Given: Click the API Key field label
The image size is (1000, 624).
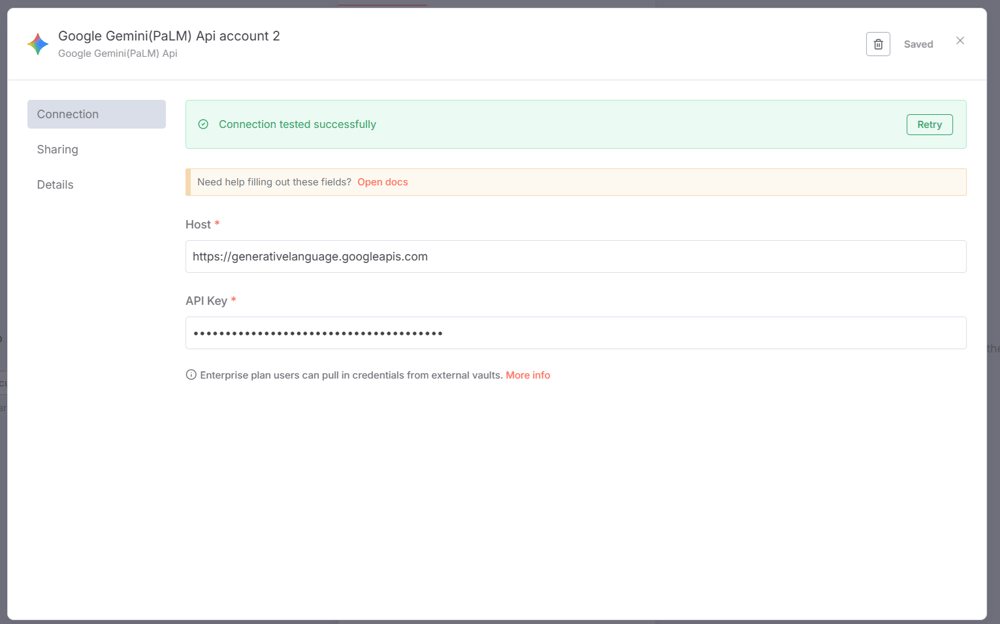Looking at the screenshot, I should coord(206,301).
